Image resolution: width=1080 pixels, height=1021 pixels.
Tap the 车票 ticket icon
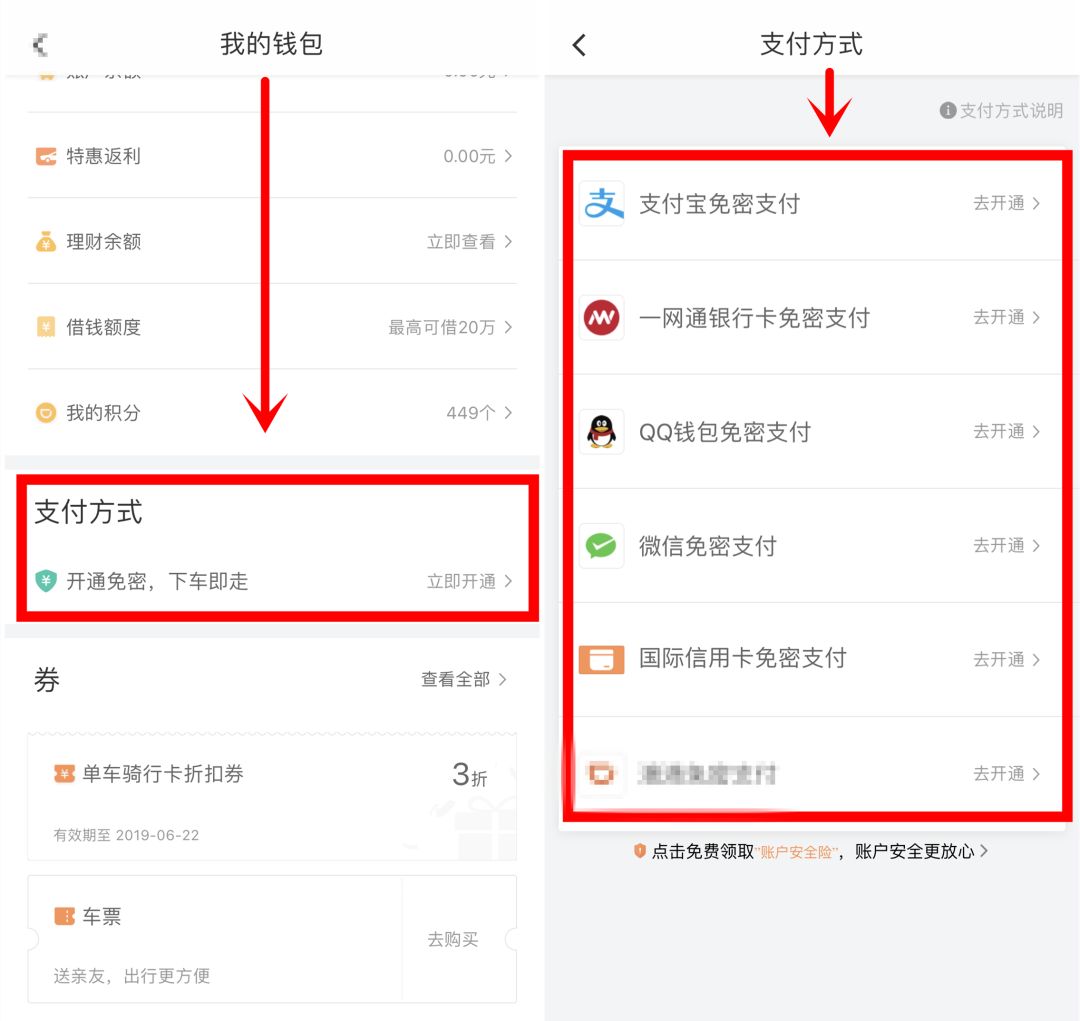tap(64, 916)
